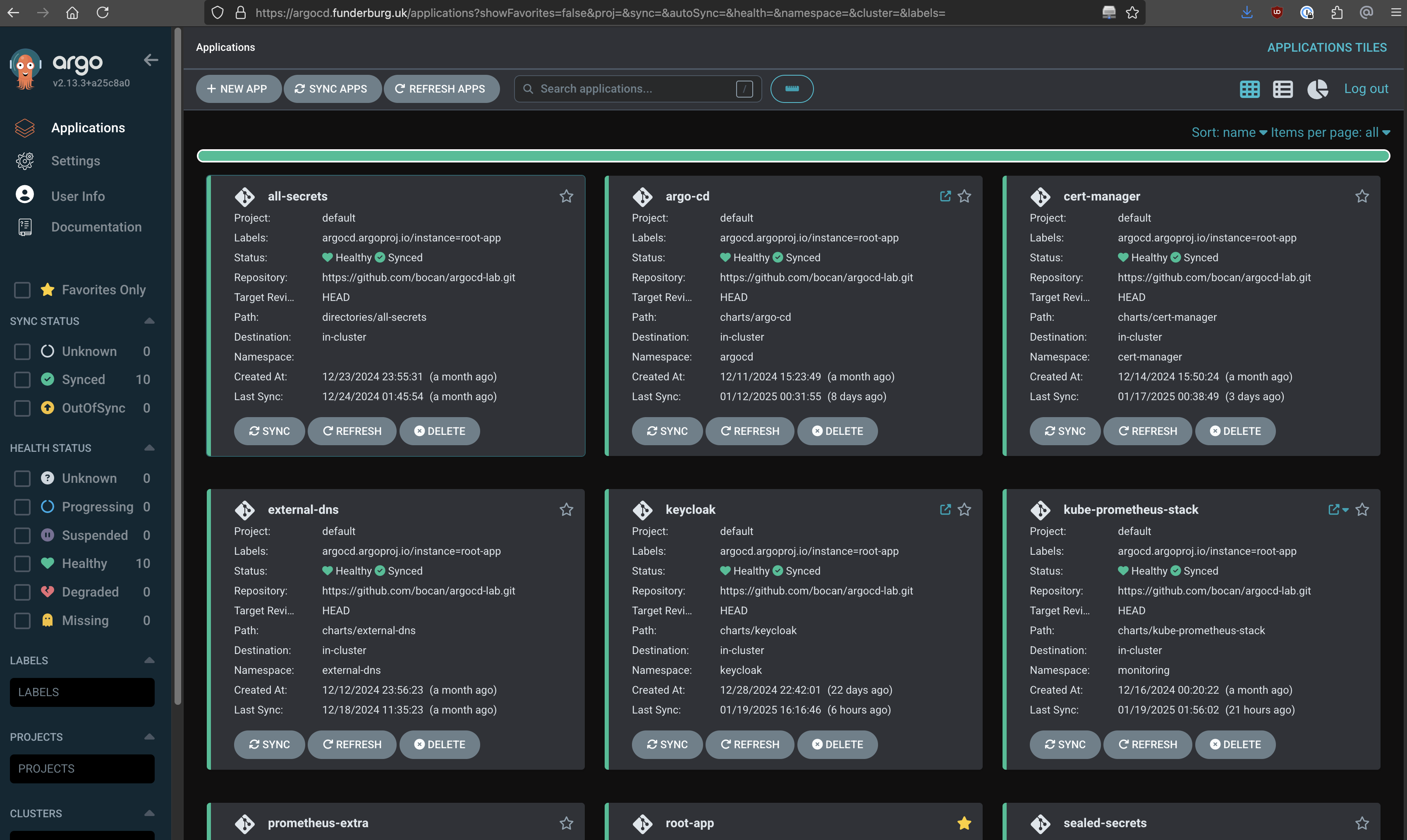
Task: Favorite the prometheus-extra application star
Action: coord(566,823)
